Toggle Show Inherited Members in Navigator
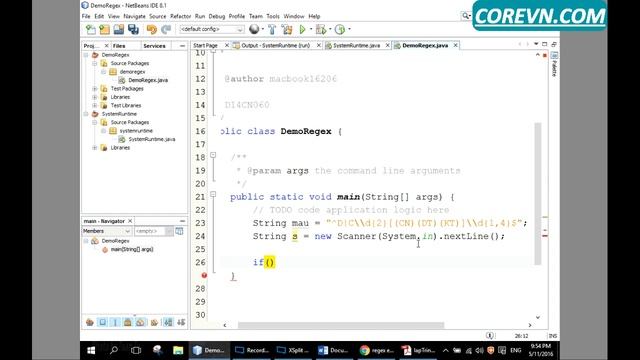 click(x=90, y=322)
